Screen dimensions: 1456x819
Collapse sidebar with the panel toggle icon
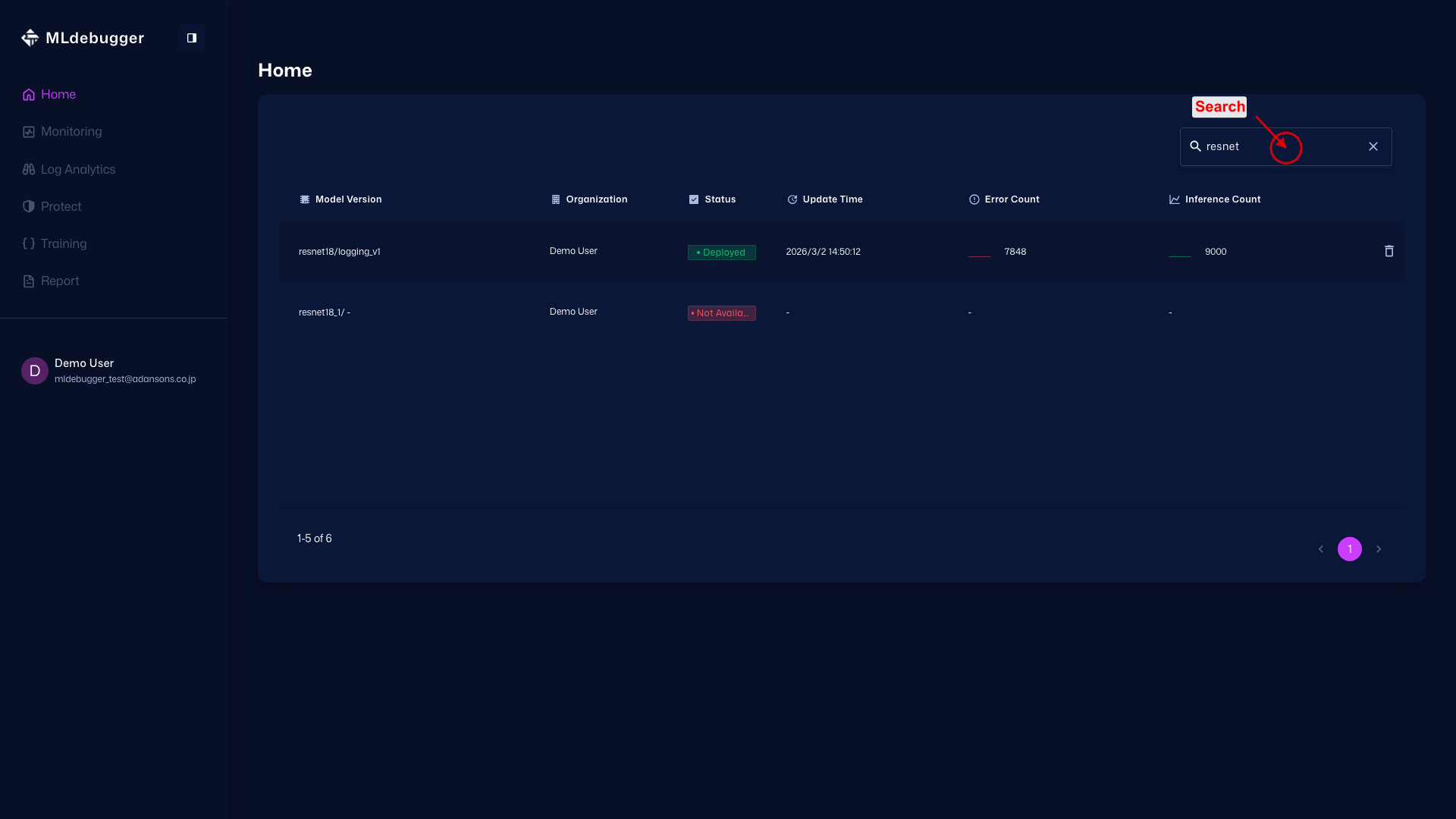(x=192, y=38)
